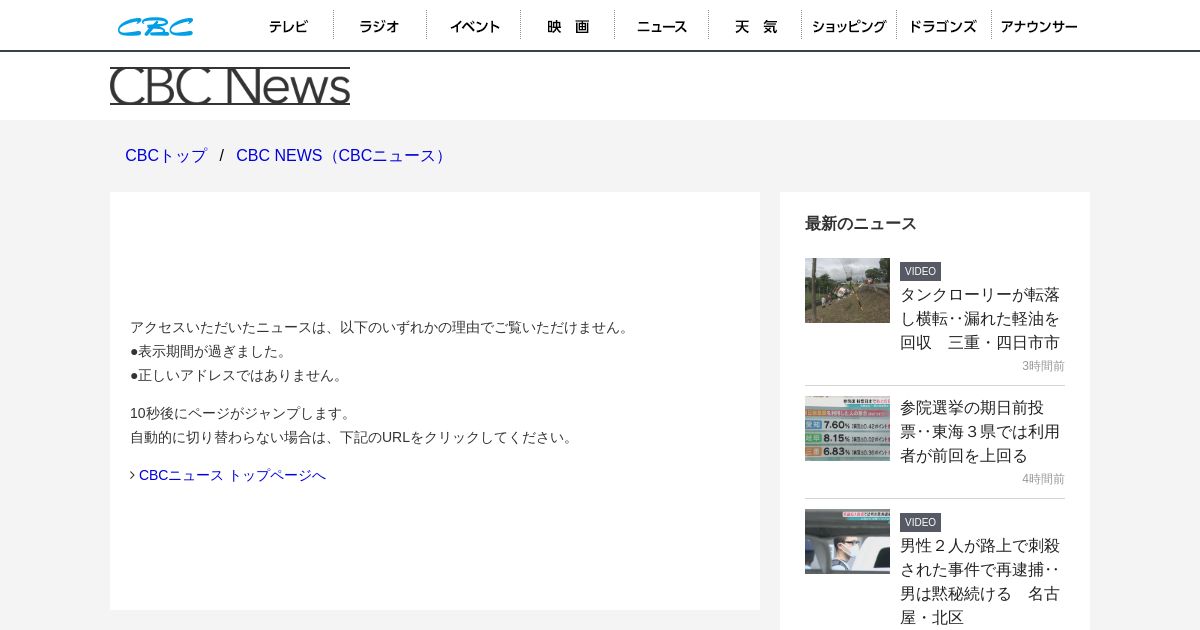Screen dimensions: 1200x630
Task: Open the ショッピング navigation item
Action: pos(848,27)
